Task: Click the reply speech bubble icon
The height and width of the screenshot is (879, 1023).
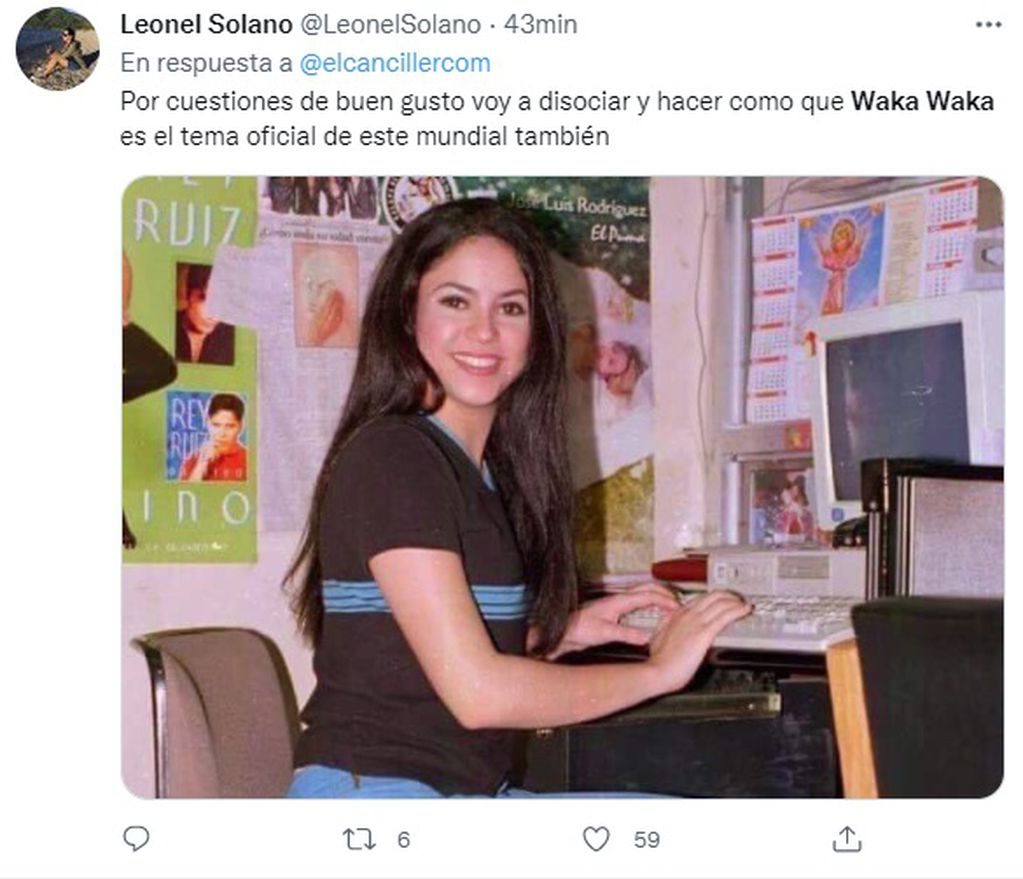Action: (136, 839)
